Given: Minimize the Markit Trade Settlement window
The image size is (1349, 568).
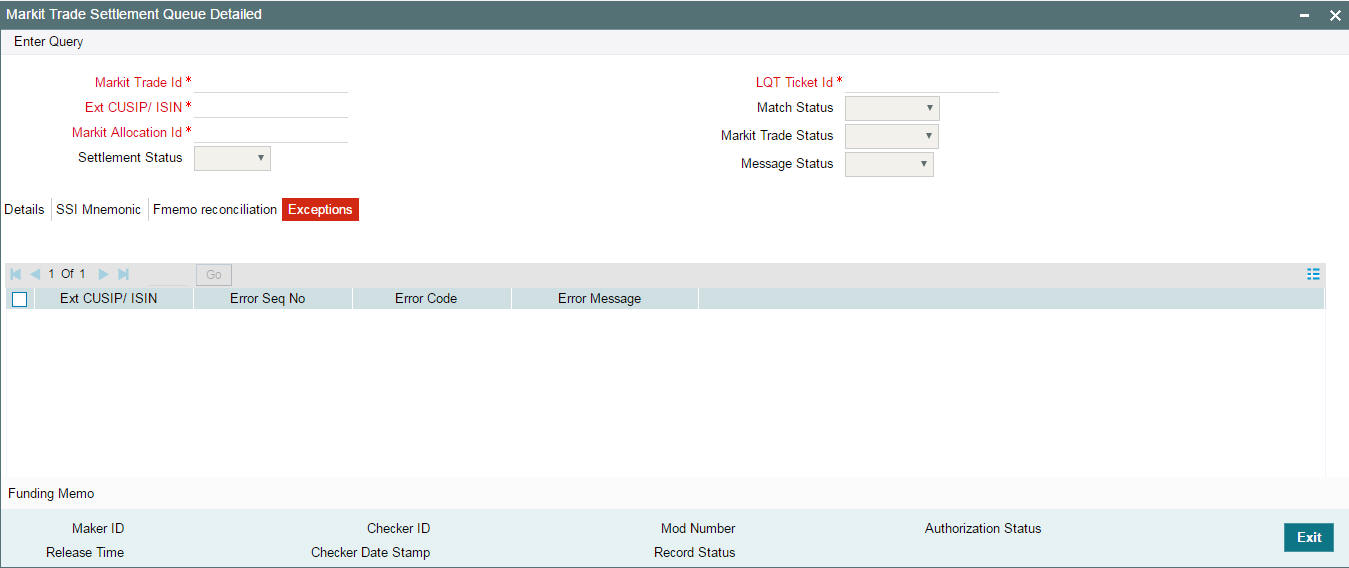Looking at the screenshot, I should (x=1305, y=15).
